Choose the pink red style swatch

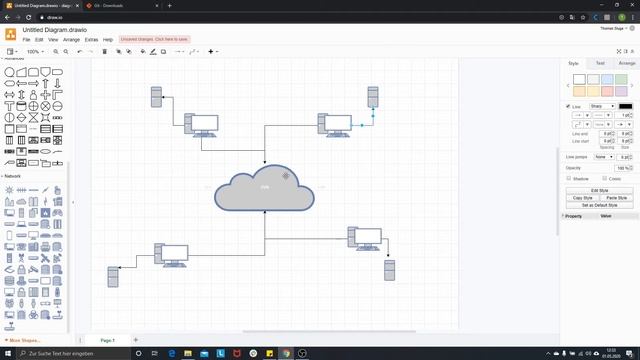click(607, 91)
